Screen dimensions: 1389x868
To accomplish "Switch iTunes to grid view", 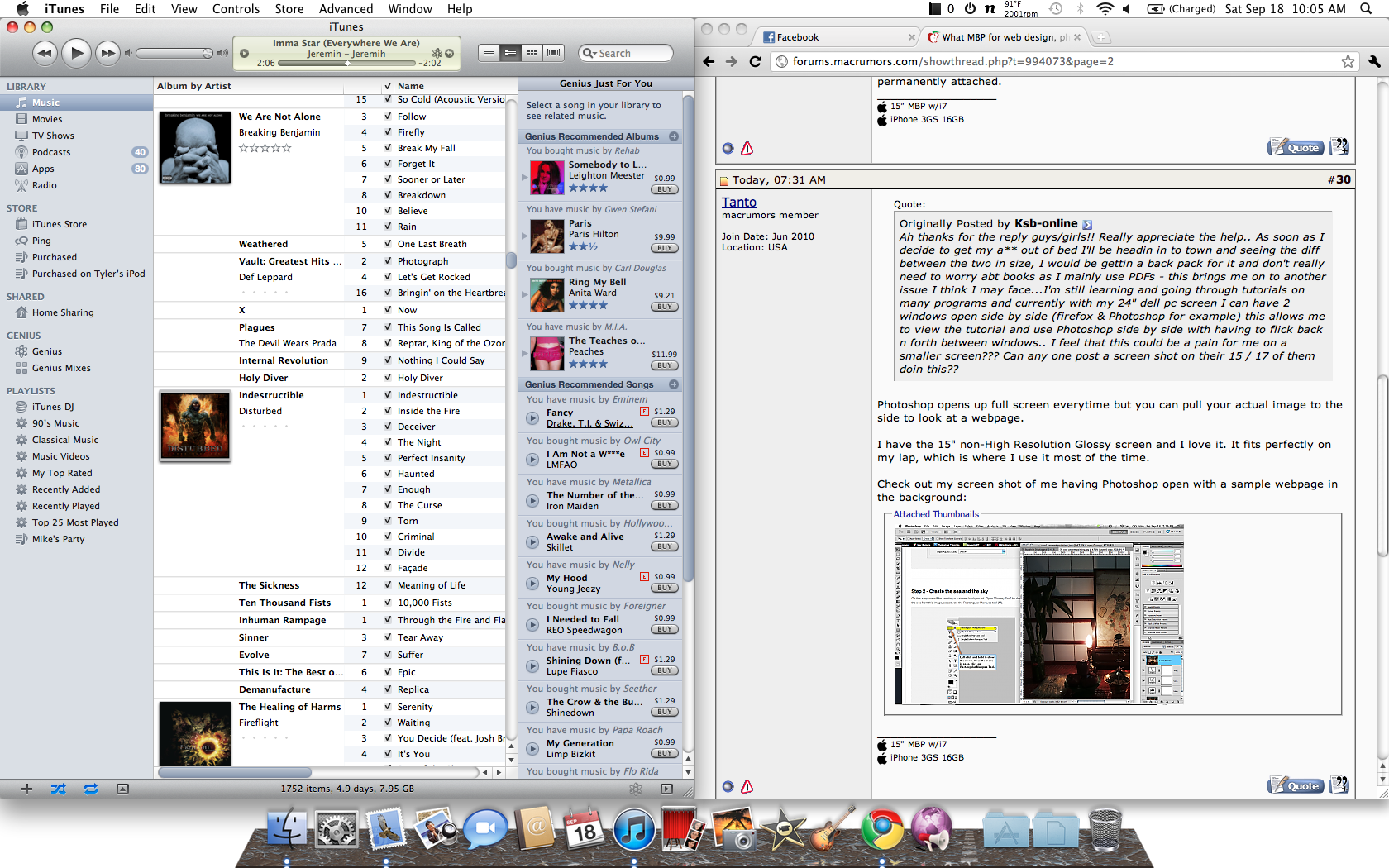I will (532, 53).
